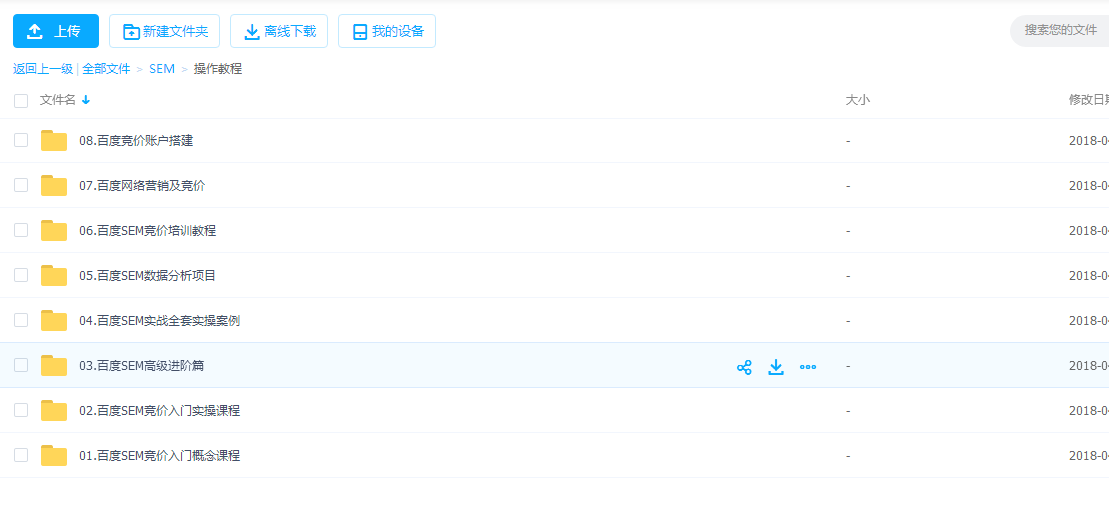
Task: Click folder icon of 04.百度SEM实战全套实操案例
Action: (54, 320)
